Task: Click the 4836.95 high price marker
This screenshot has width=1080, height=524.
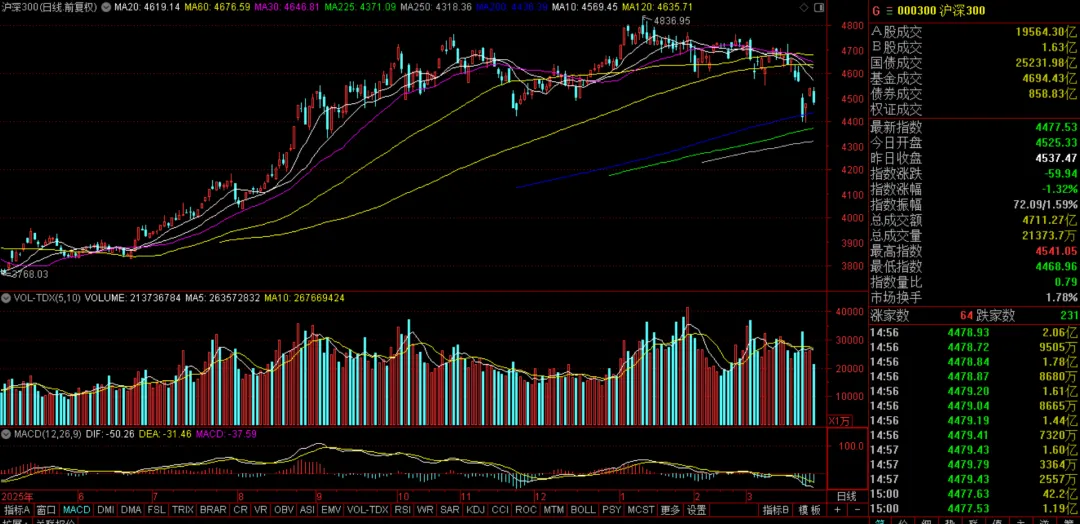Action: pos(673,21)
